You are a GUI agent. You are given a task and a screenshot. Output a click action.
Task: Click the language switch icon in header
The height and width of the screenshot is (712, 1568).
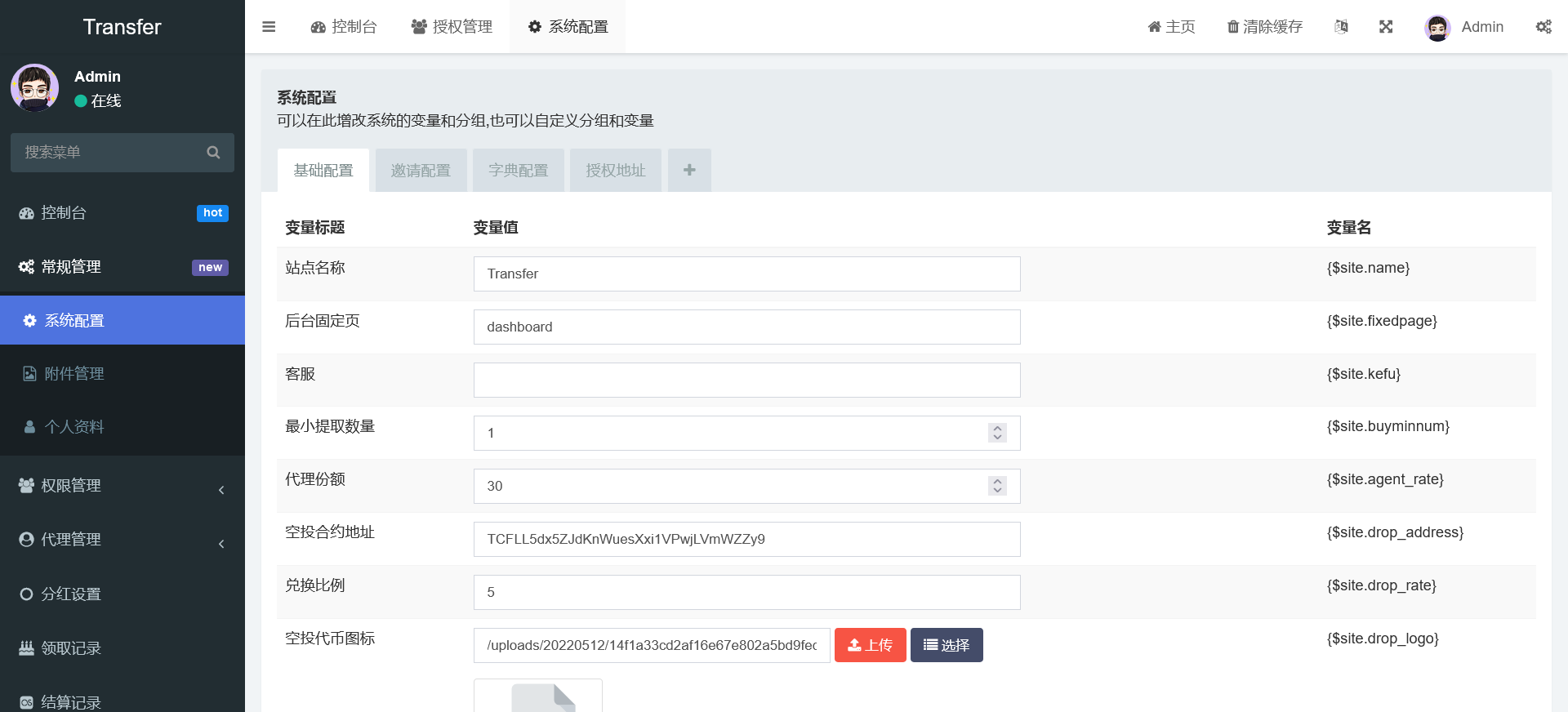(1341, 27)
